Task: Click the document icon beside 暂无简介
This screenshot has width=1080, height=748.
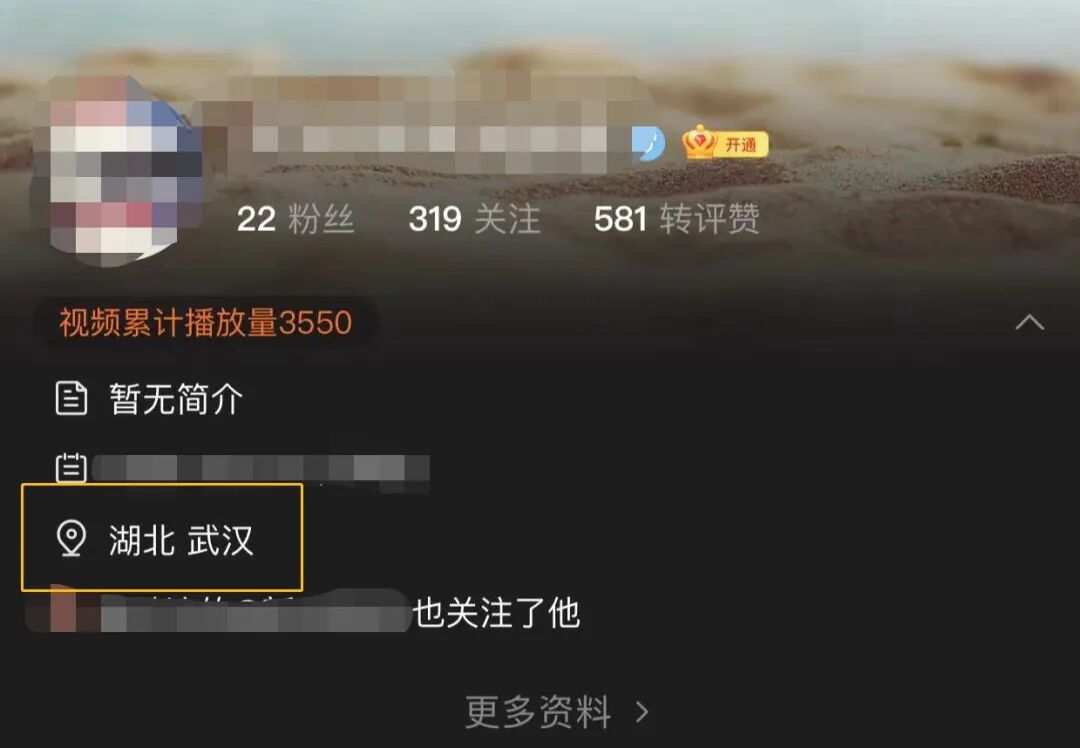Action: click(x=71, y=398)
